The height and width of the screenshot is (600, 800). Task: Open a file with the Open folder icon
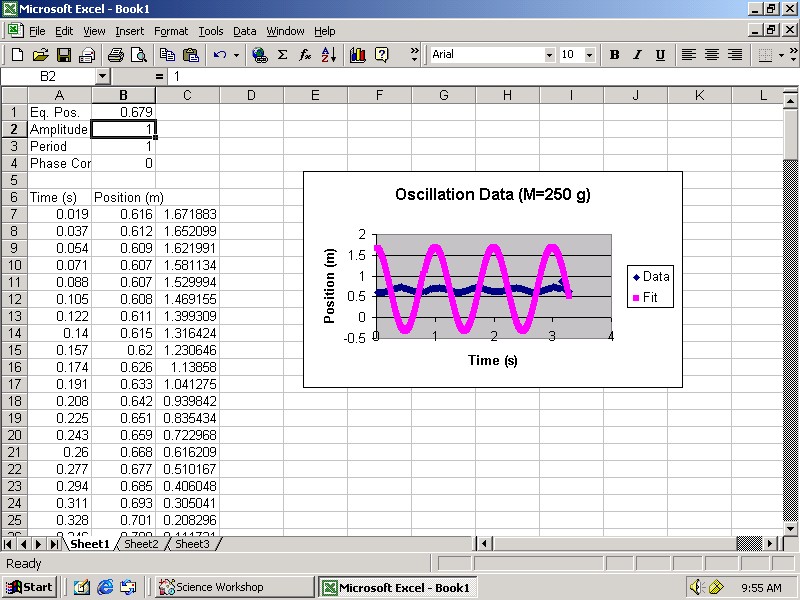[x=40, y=55]
